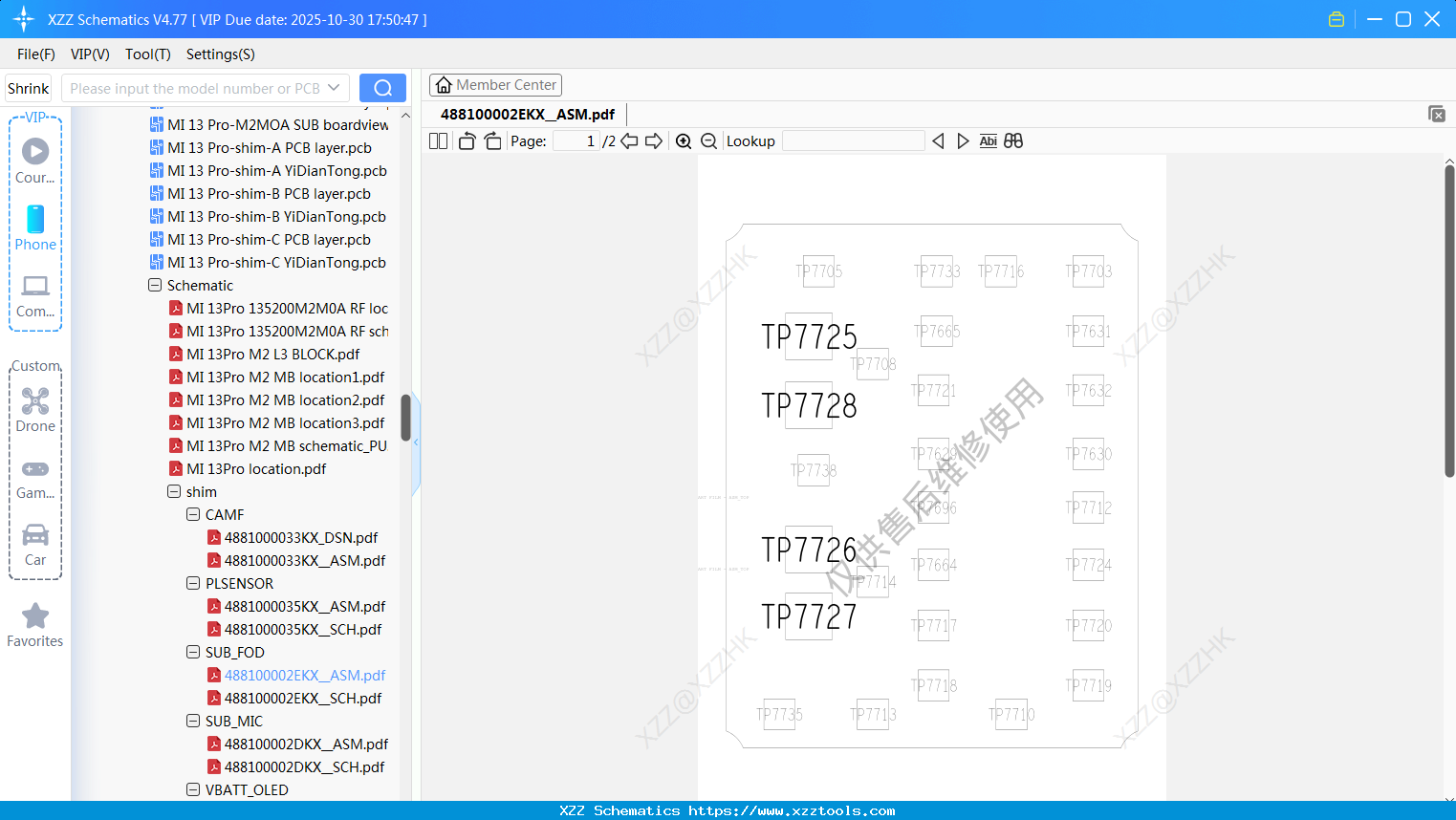Select the Car category icon
This screenshot has width=1456, height=820.
35,545
